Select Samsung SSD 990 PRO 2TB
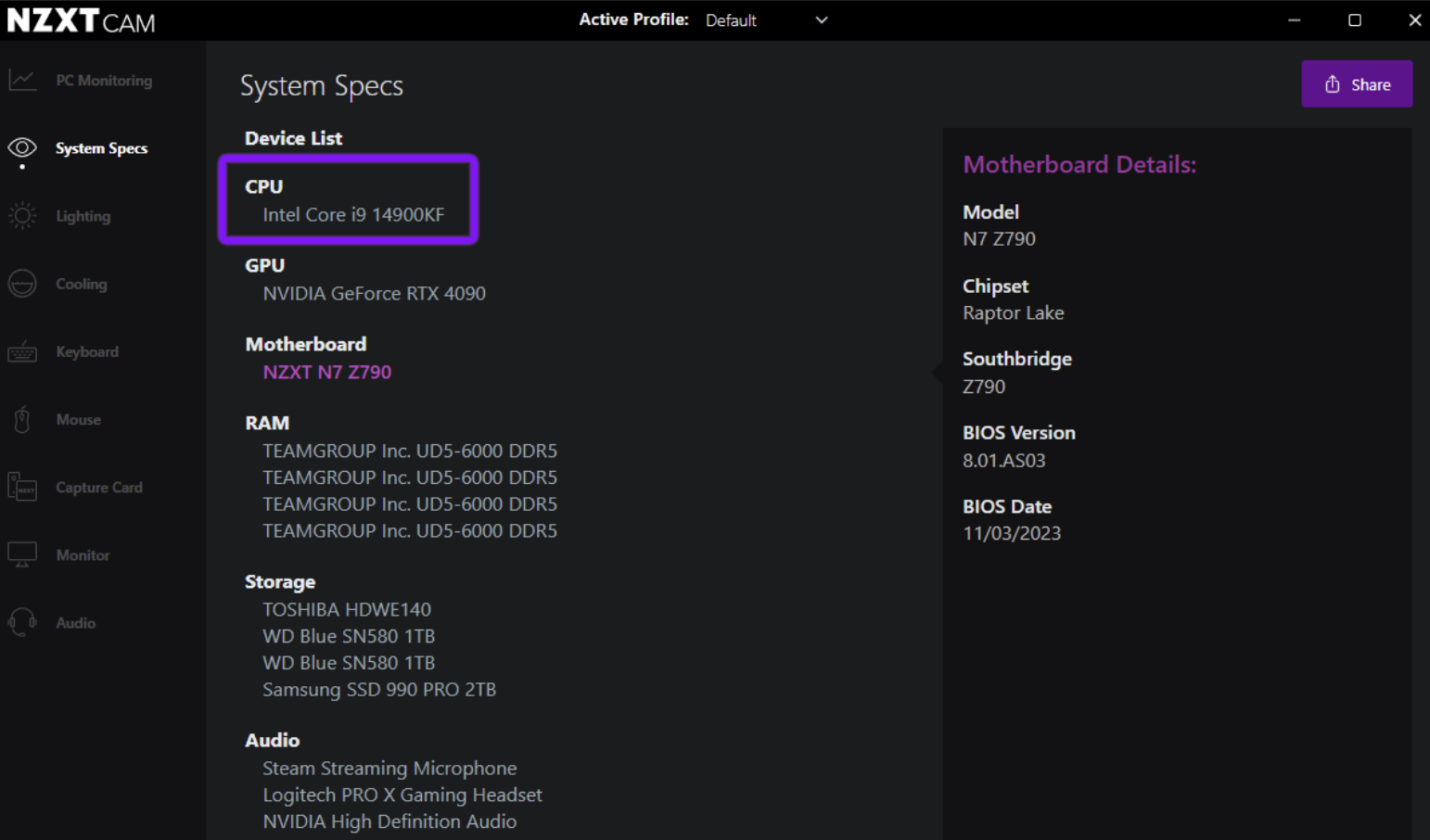Image resolution: width=1430 pixels, height=840 pixels. click(379, 690)
